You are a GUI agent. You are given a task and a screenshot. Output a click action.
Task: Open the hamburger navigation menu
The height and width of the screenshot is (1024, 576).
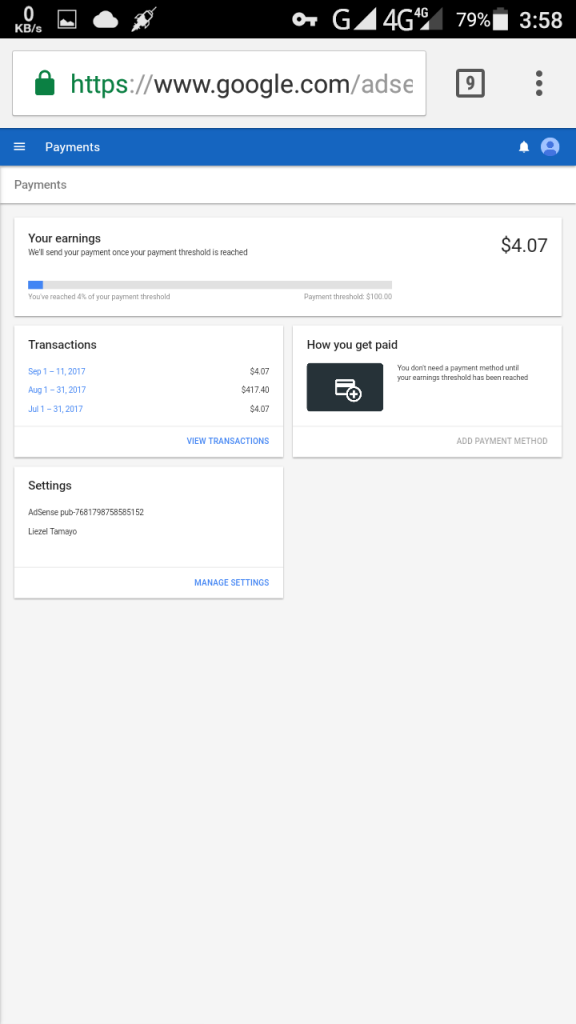20,147
